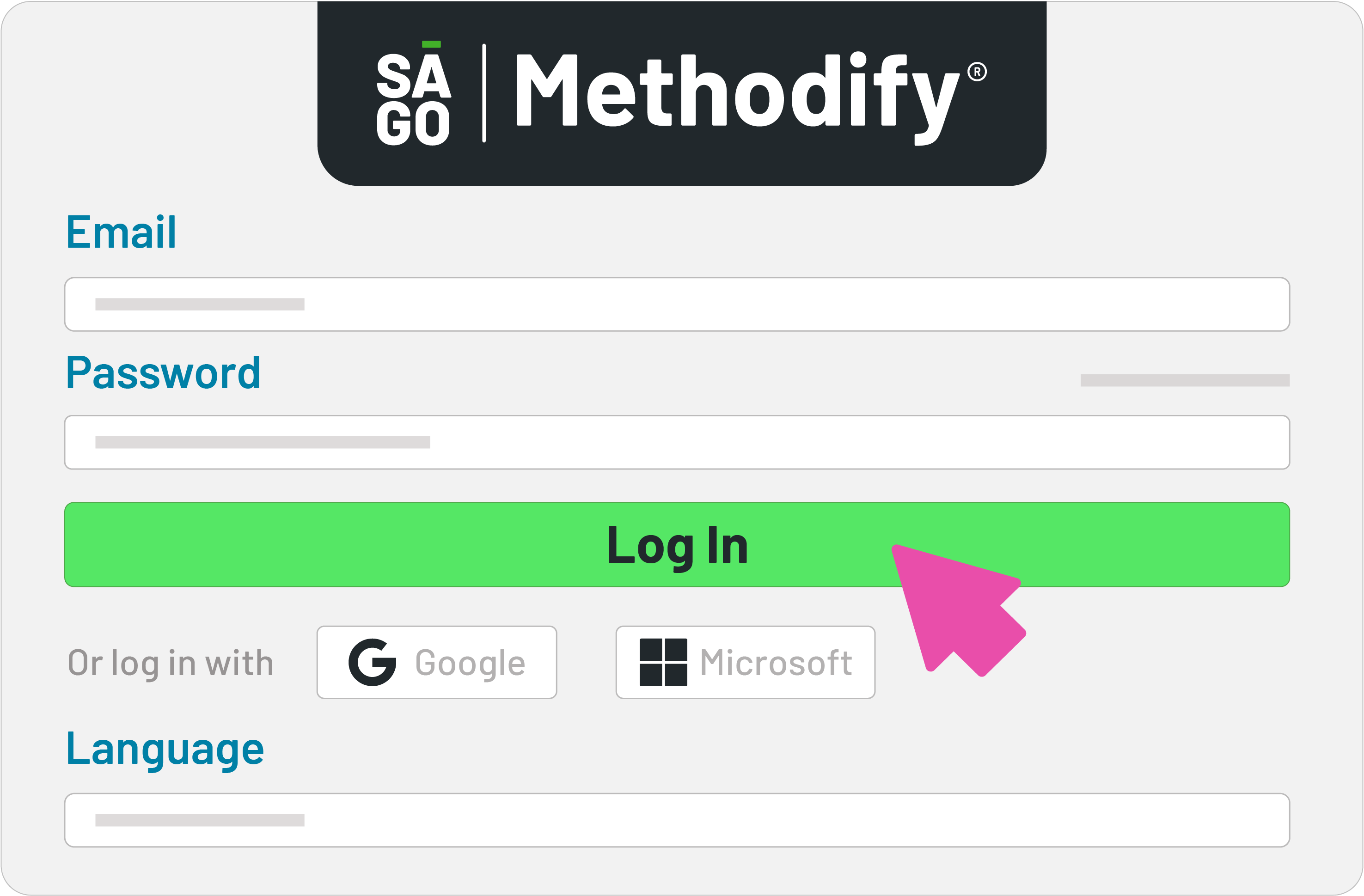Click the "Google" text in the sign-in button
The image size is (1364, 896).
tap(470, 663)
